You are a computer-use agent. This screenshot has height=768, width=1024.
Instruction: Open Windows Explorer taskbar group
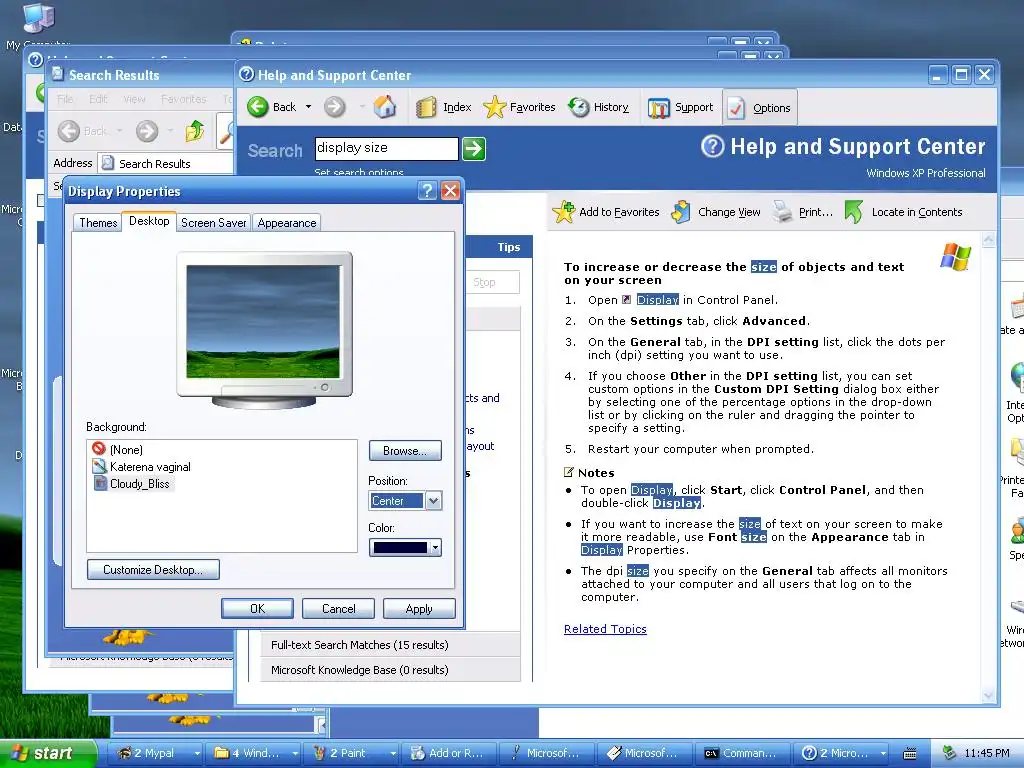click(255, 753)
